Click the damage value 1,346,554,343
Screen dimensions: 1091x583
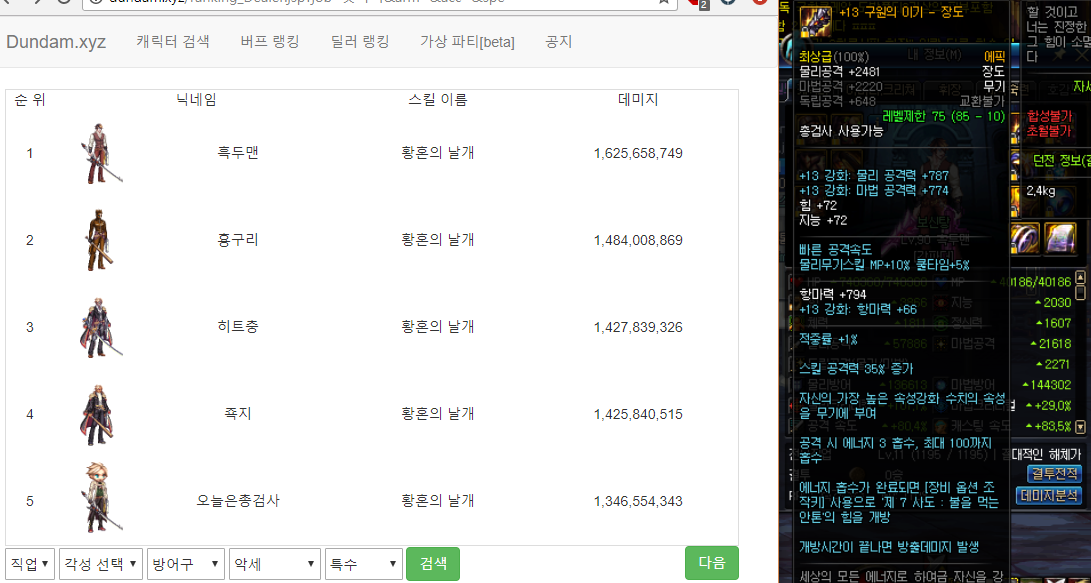click(638, 501)
